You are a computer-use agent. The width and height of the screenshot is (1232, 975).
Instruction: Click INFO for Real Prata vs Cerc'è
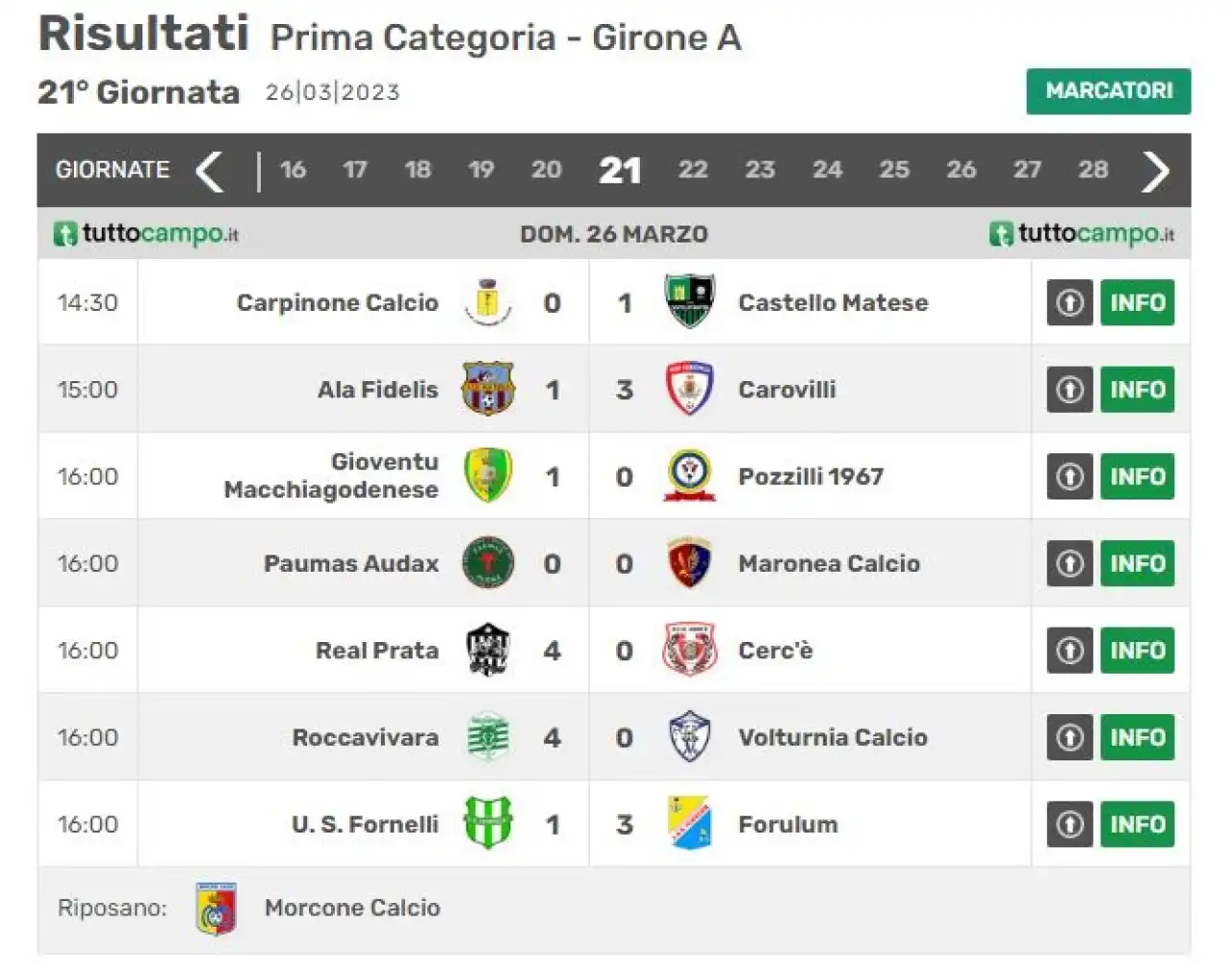[x=1138, y=650]
